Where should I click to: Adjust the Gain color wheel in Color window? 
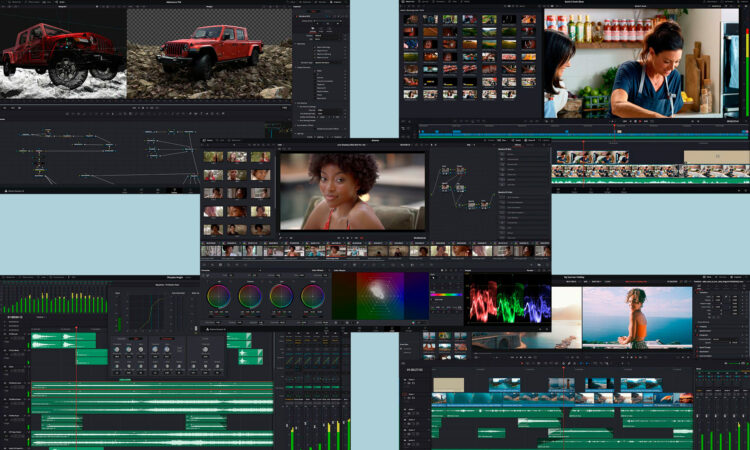point(281,296)
